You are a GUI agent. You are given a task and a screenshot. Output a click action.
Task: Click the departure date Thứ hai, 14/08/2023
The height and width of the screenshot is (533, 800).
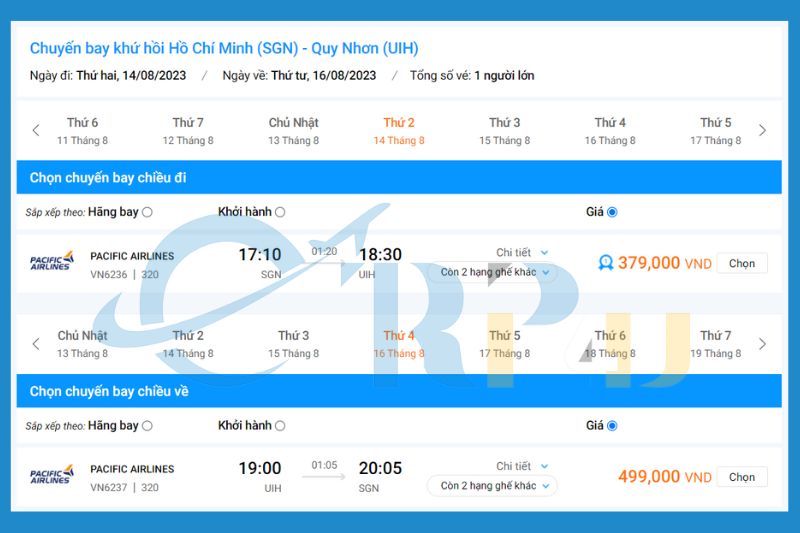click(x=131, y=75)
